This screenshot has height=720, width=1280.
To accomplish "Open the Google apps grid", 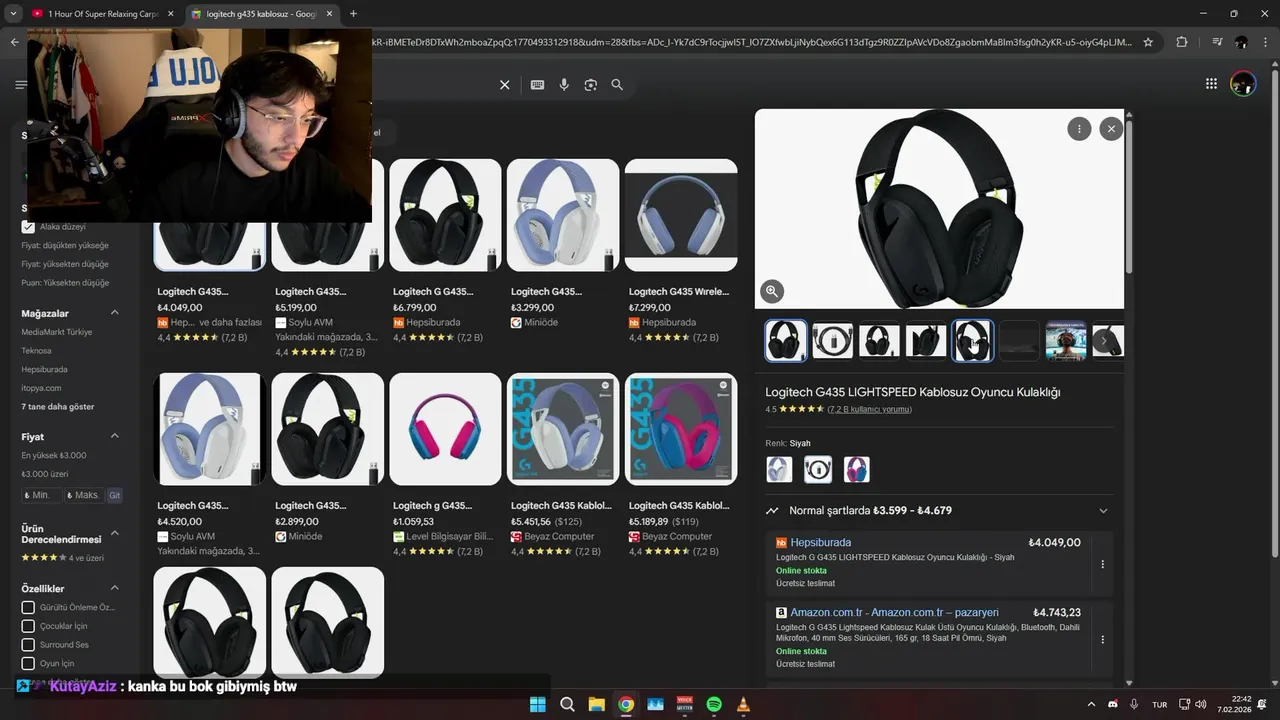I will pyautogui.click(x=1211, y=84).
